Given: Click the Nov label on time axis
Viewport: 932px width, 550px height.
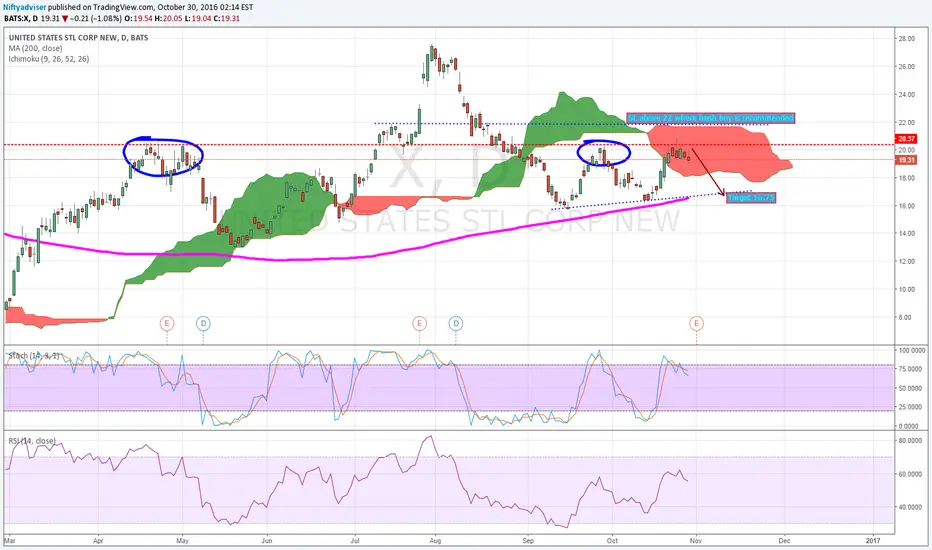Looking at the screenshot, I should click(x=696, y=541).
